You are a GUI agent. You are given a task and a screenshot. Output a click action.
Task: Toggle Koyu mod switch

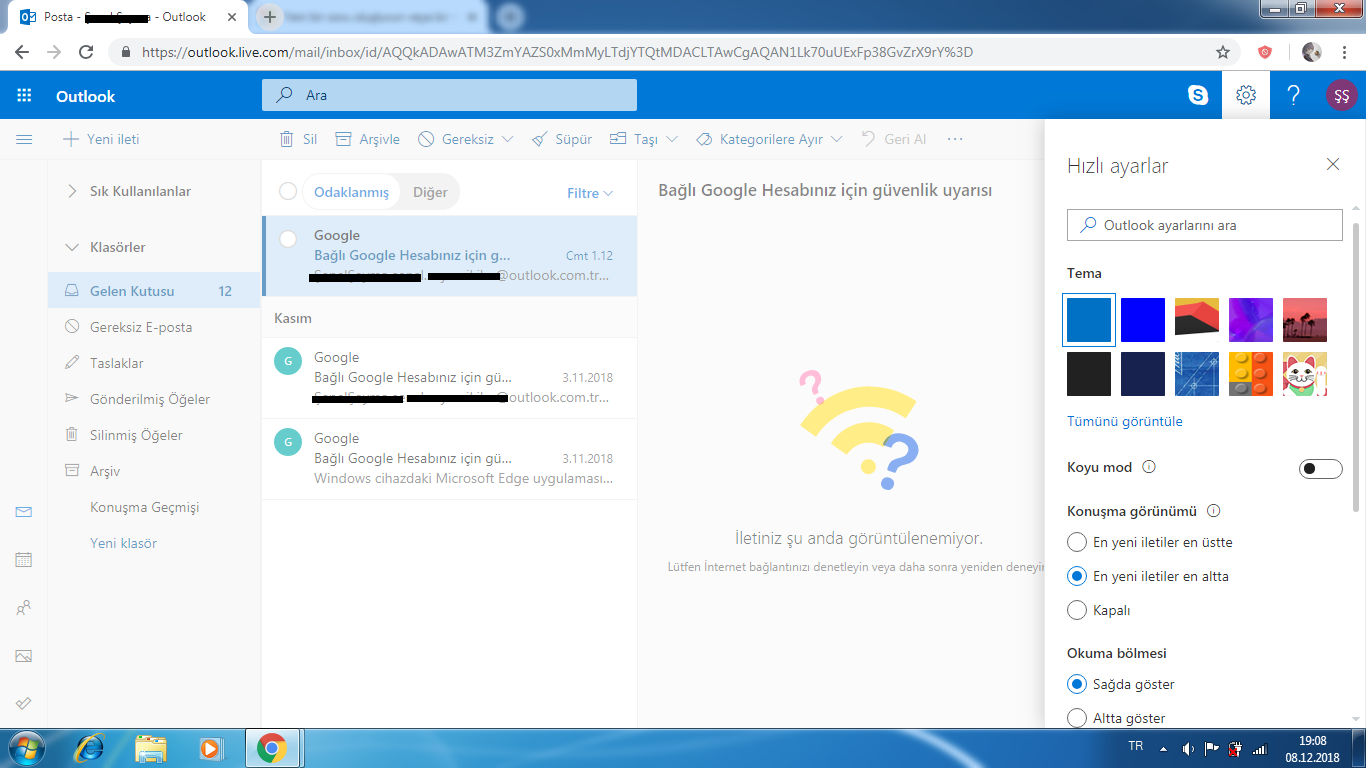(1320, 468)
